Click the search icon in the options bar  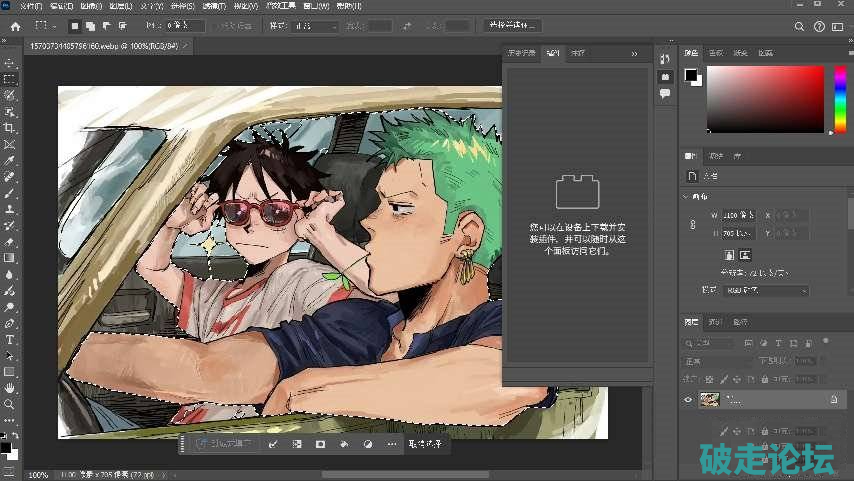pos(798,26)
